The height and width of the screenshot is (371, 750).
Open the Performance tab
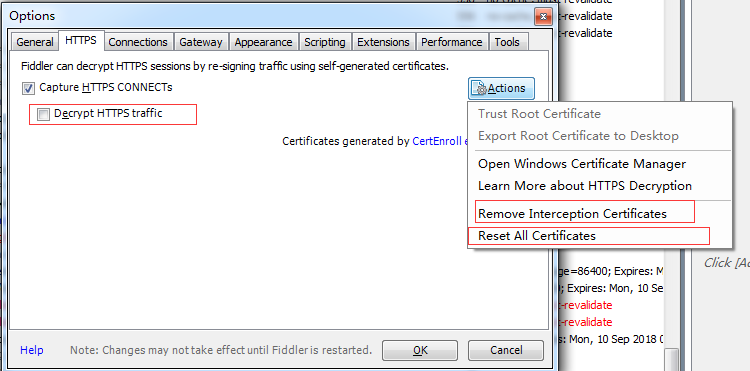tap(452, 42)
